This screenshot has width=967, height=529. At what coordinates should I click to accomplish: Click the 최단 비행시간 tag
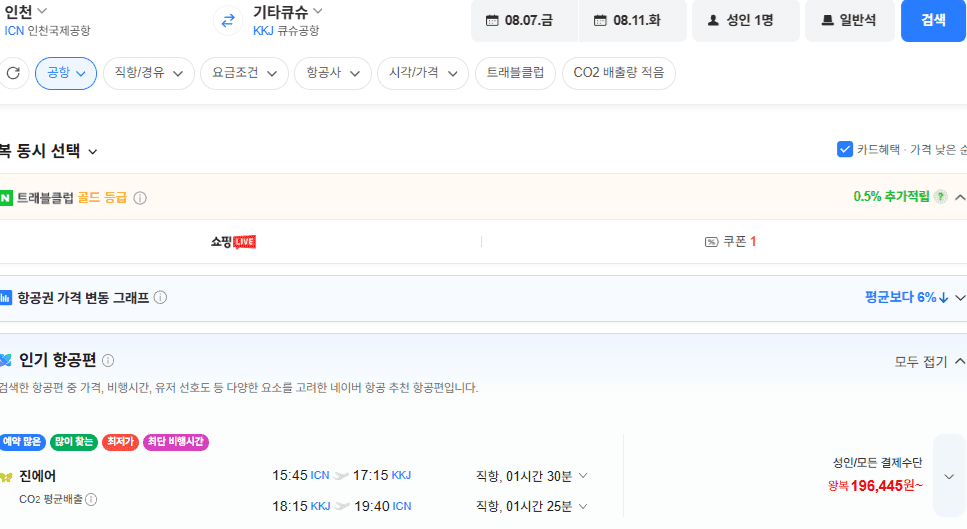coord(176,441)
